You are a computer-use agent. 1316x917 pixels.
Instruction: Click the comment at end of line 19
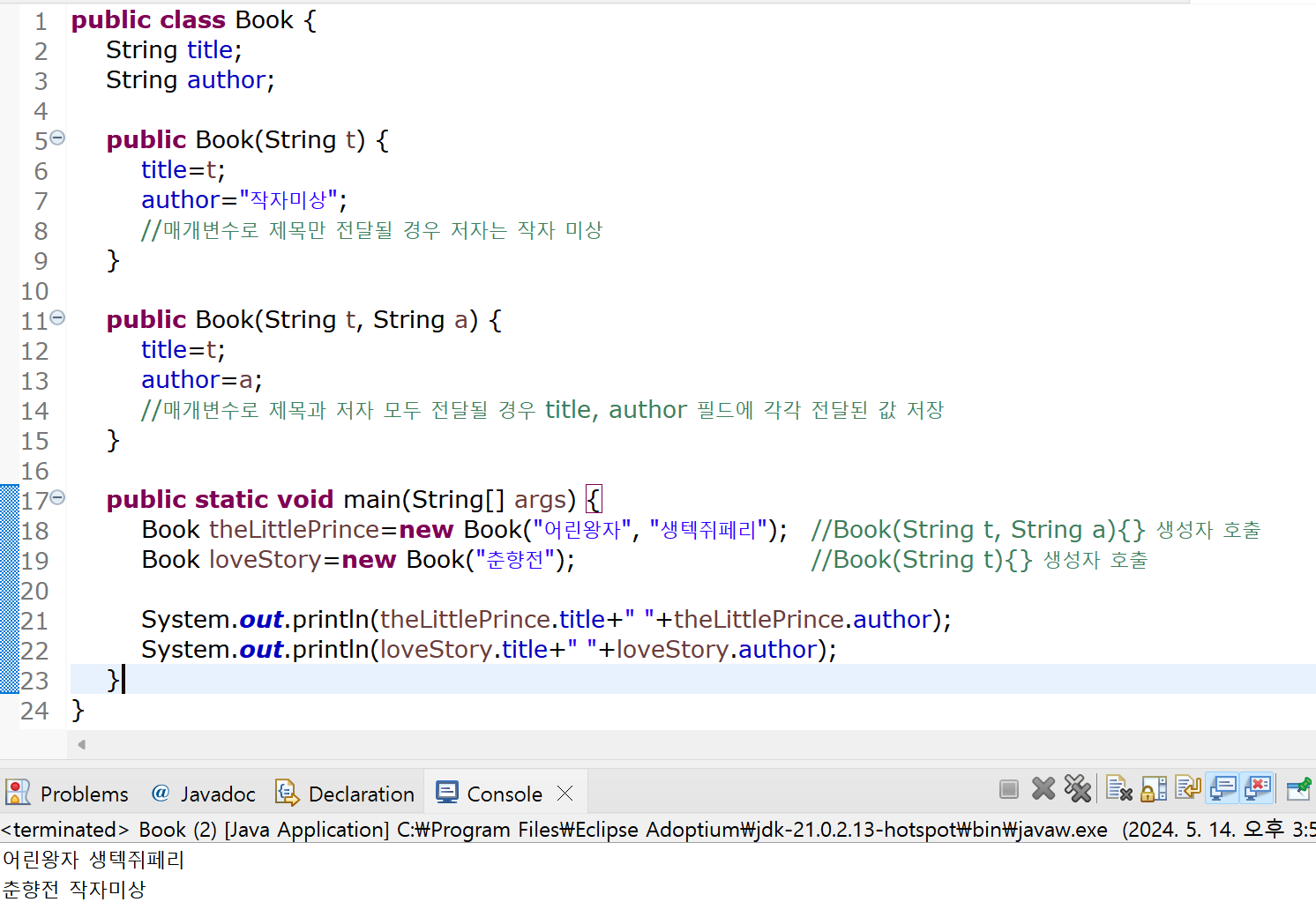point(979,560)
